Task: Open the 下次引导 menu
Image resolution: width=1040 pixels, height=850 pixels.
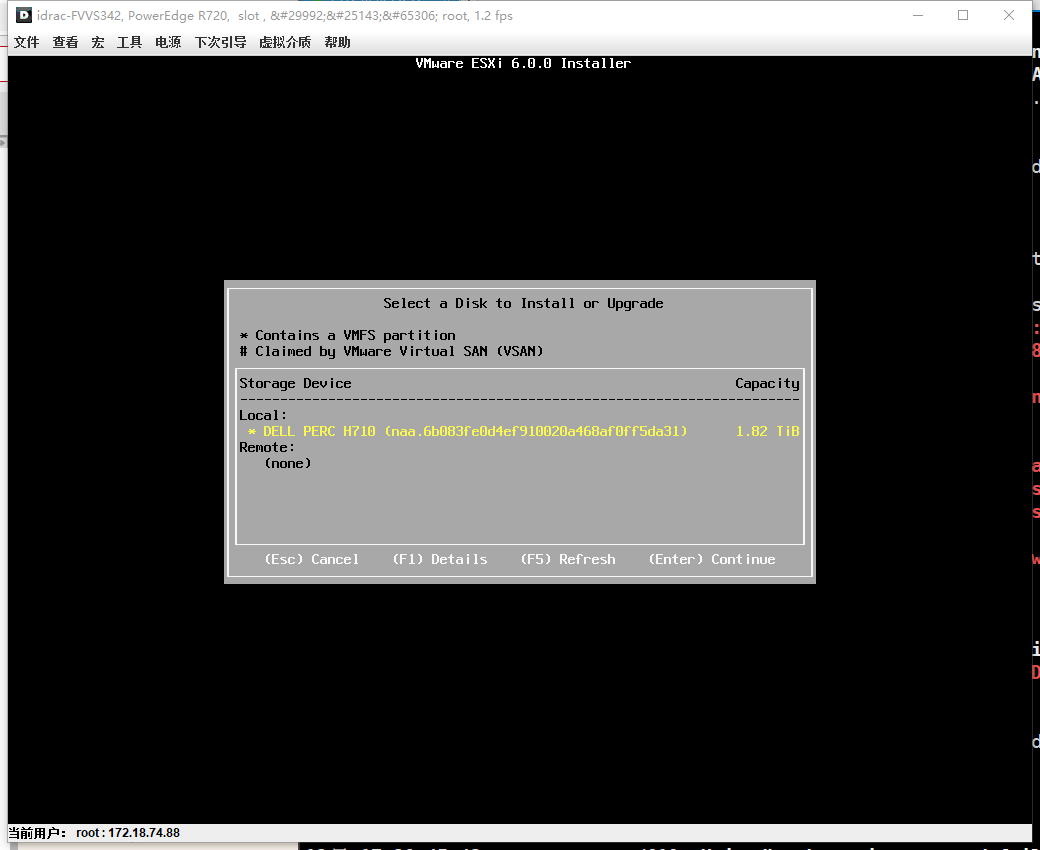Action: [x=220, y=42]
